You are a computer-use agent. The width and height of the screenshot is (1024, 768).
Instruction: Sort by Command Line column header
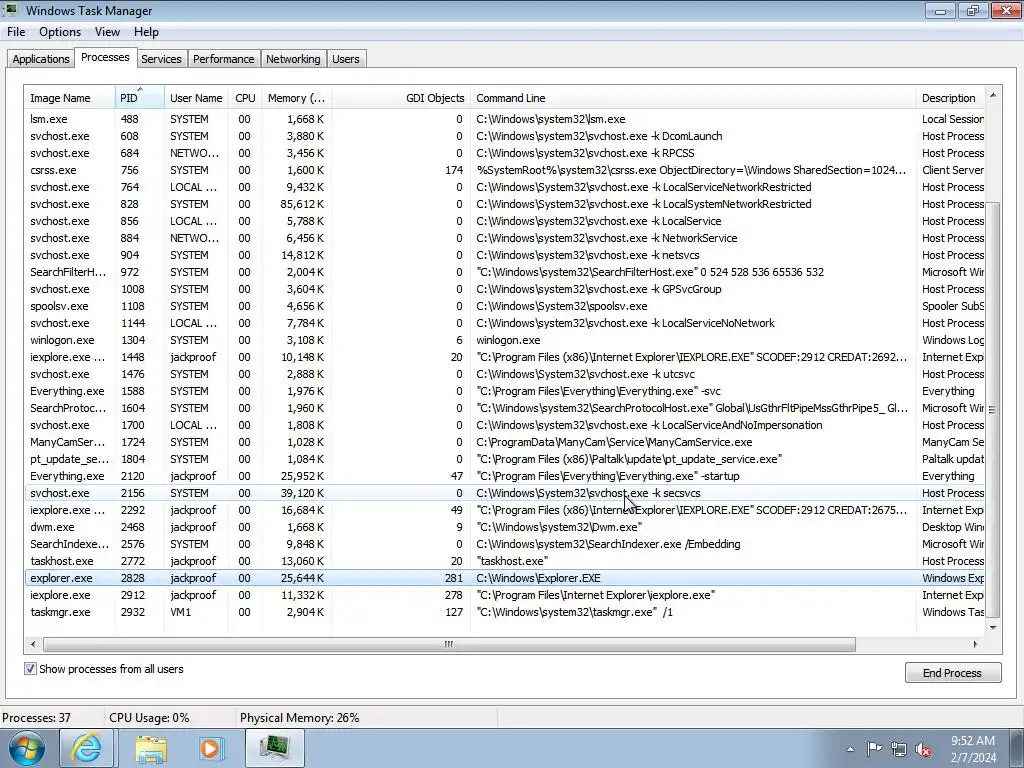pos(694,98)
